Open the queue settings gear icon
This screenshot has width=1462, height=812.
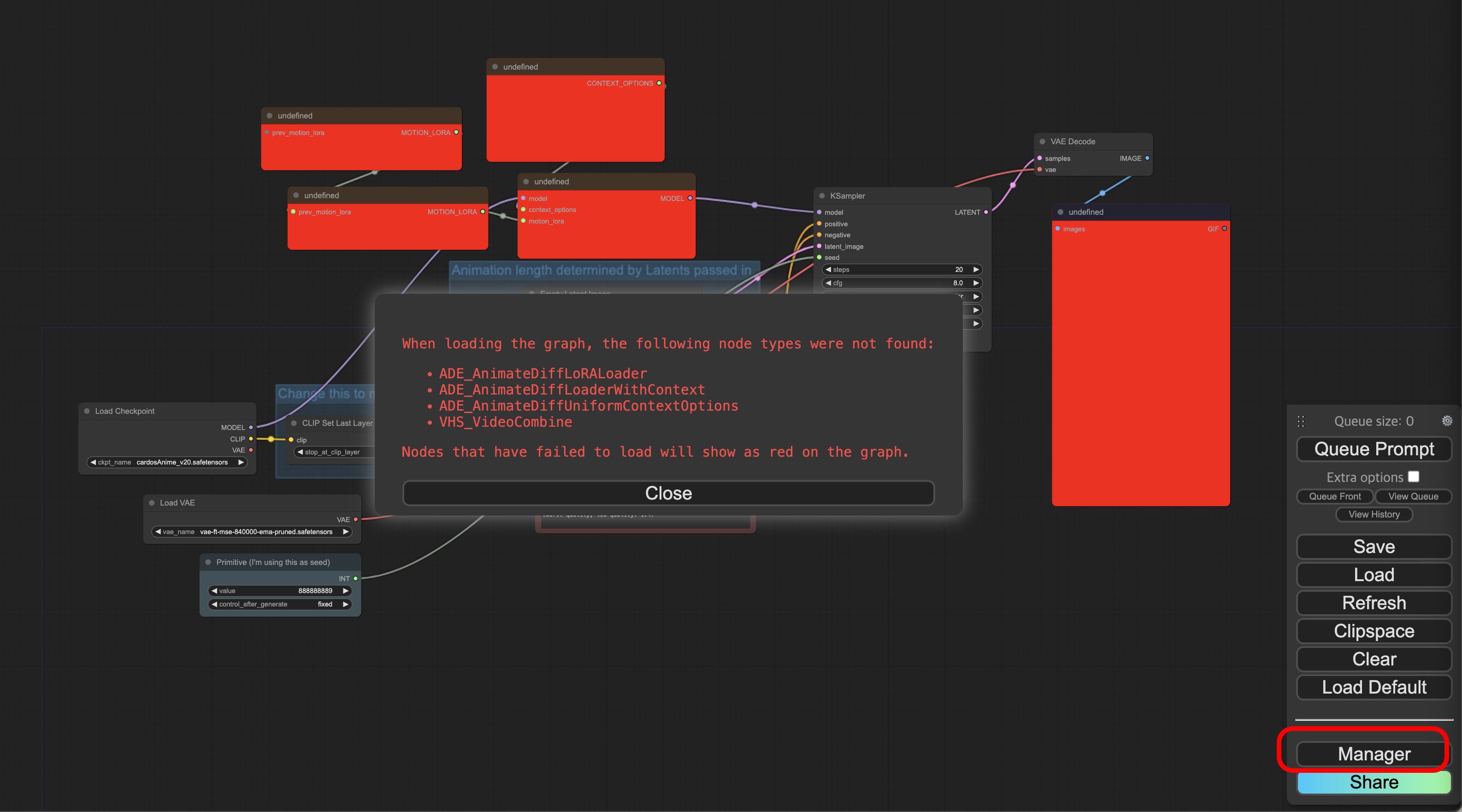pos(1447,420)
